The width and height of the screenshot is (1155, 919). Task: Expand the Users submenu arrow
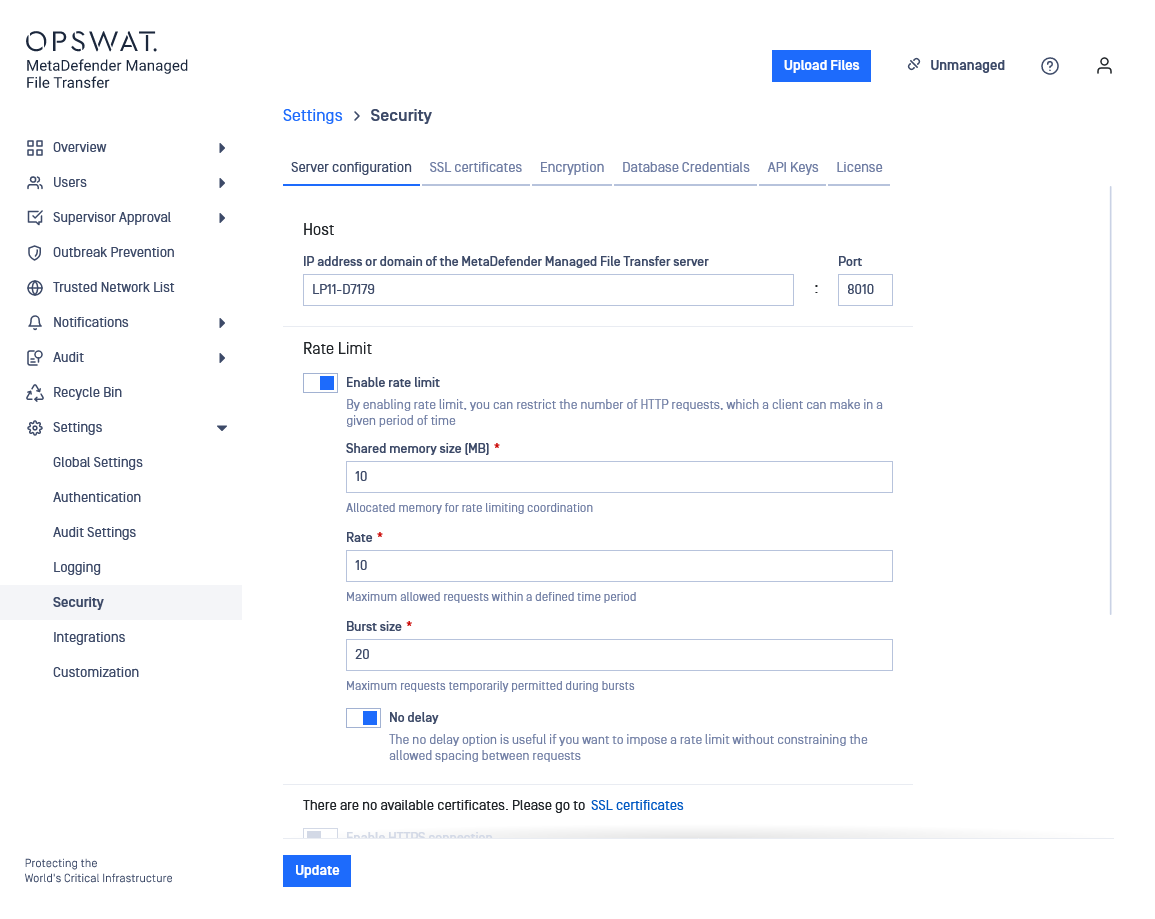click(x=222, y=183)
